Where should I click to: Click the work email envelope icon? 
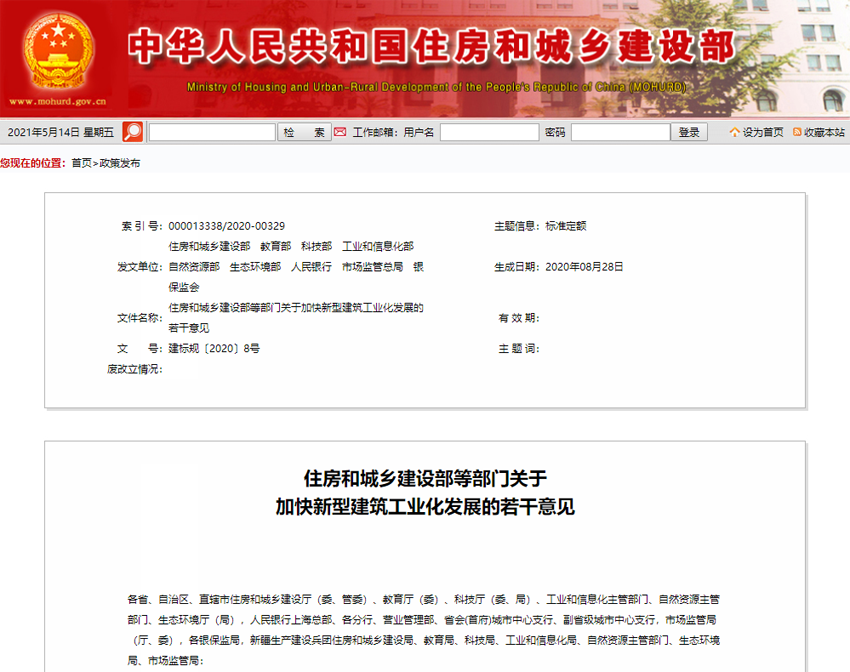(x=340, y=132)
